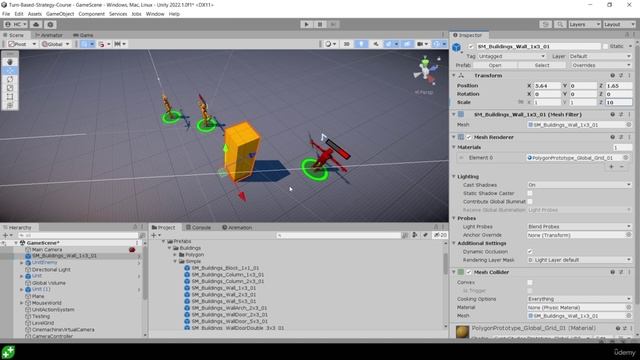Open the gizmos dropdown in scene view

coord(439,44)
